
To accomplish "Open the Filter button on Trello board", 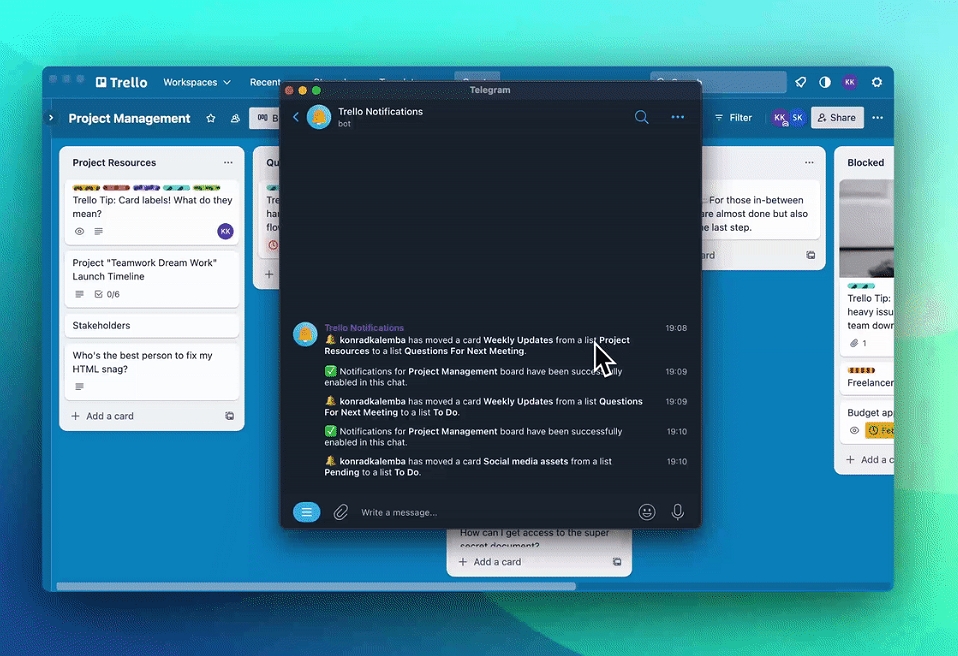I will (733, 118).
